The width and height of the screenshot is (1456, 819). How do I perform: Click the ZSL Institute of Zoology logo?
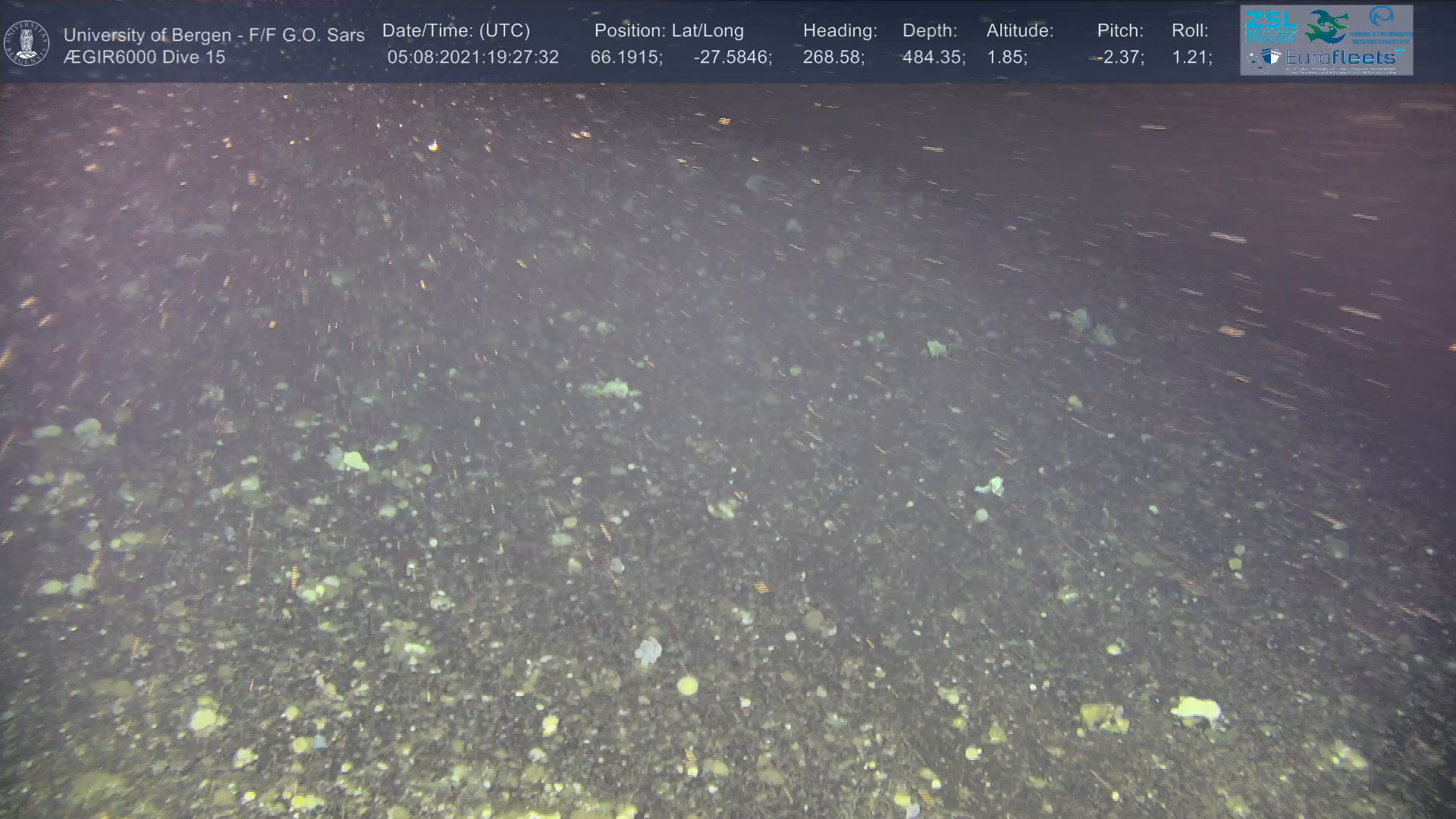(x=1270, y=25)
